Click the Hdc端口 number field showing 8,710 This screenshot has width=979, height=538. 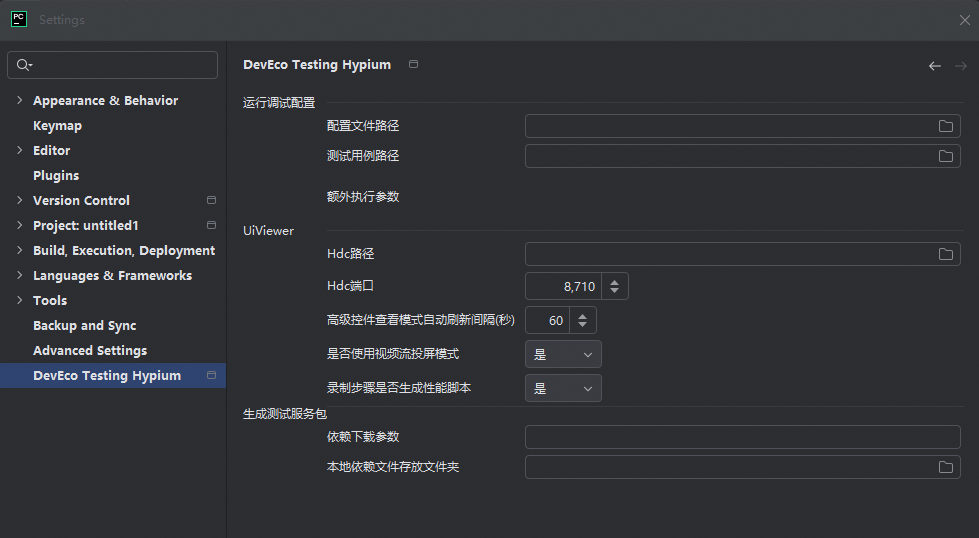pyautogui.click(x=563, y=286)
